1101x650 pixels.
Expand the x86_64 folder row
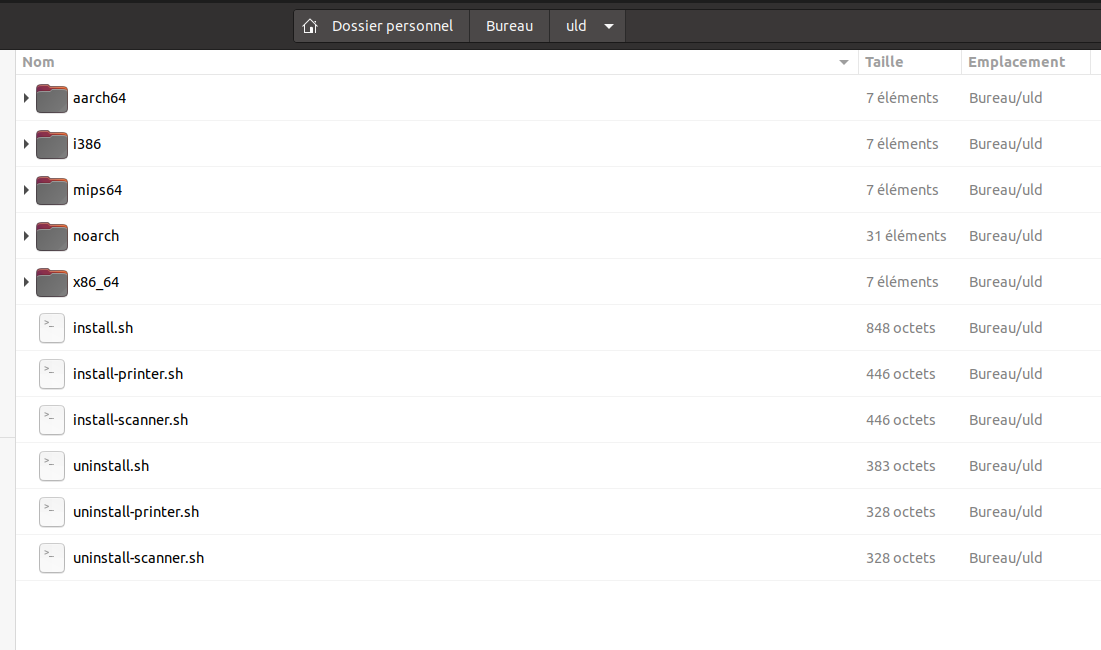(x=26, y=282)
